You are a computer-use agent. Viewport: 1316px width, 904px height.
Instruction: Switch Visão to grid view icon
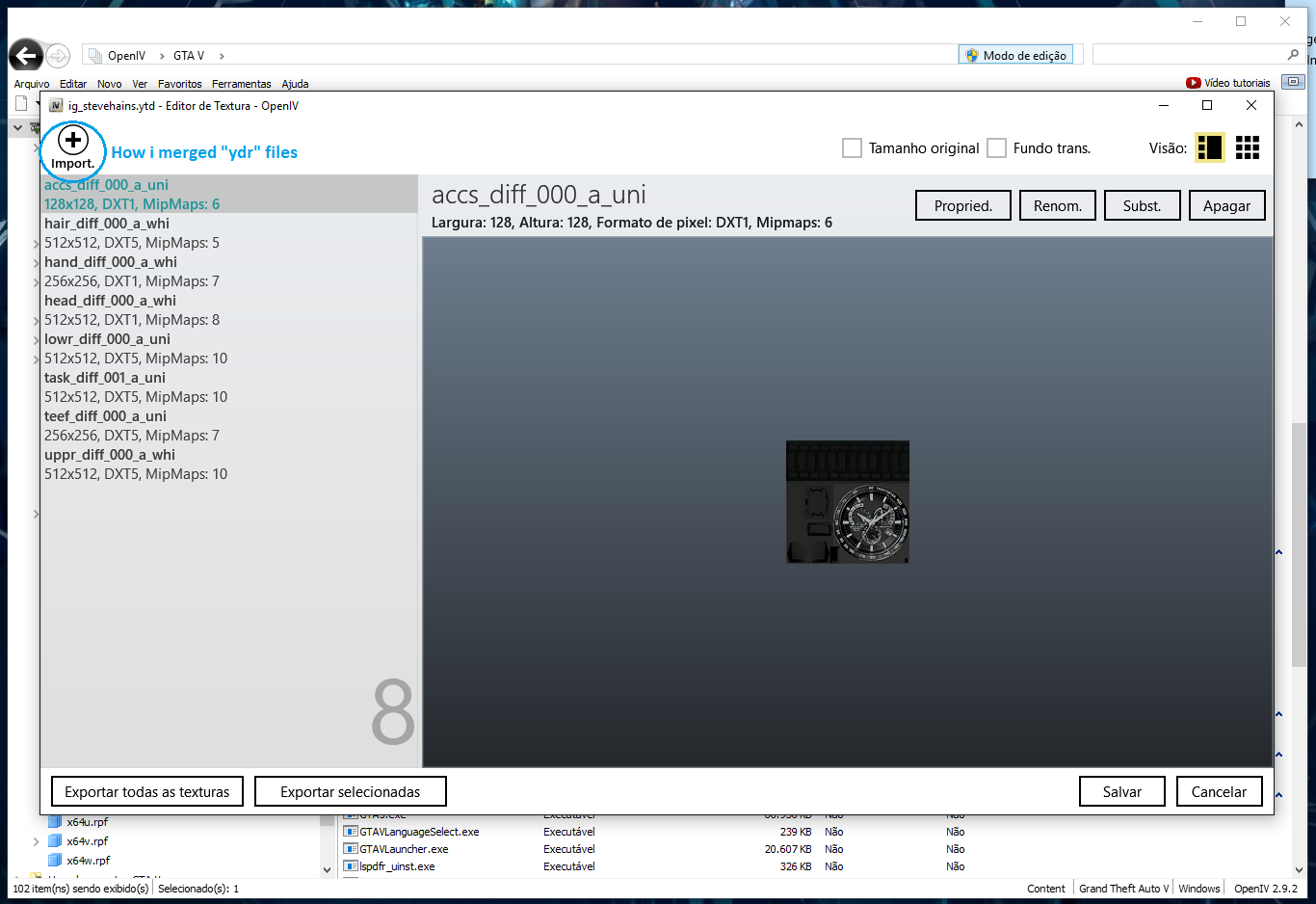1248,147
